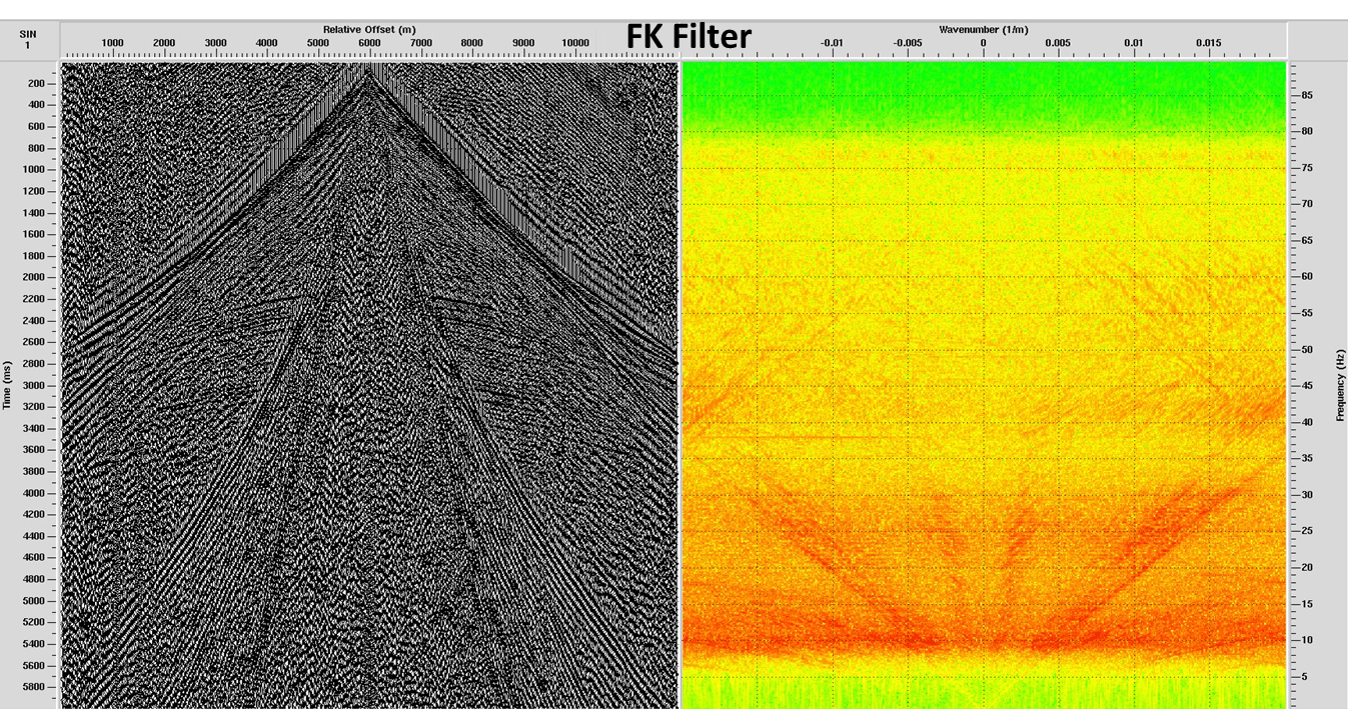Click the 6000 offset tick mark

369,43
